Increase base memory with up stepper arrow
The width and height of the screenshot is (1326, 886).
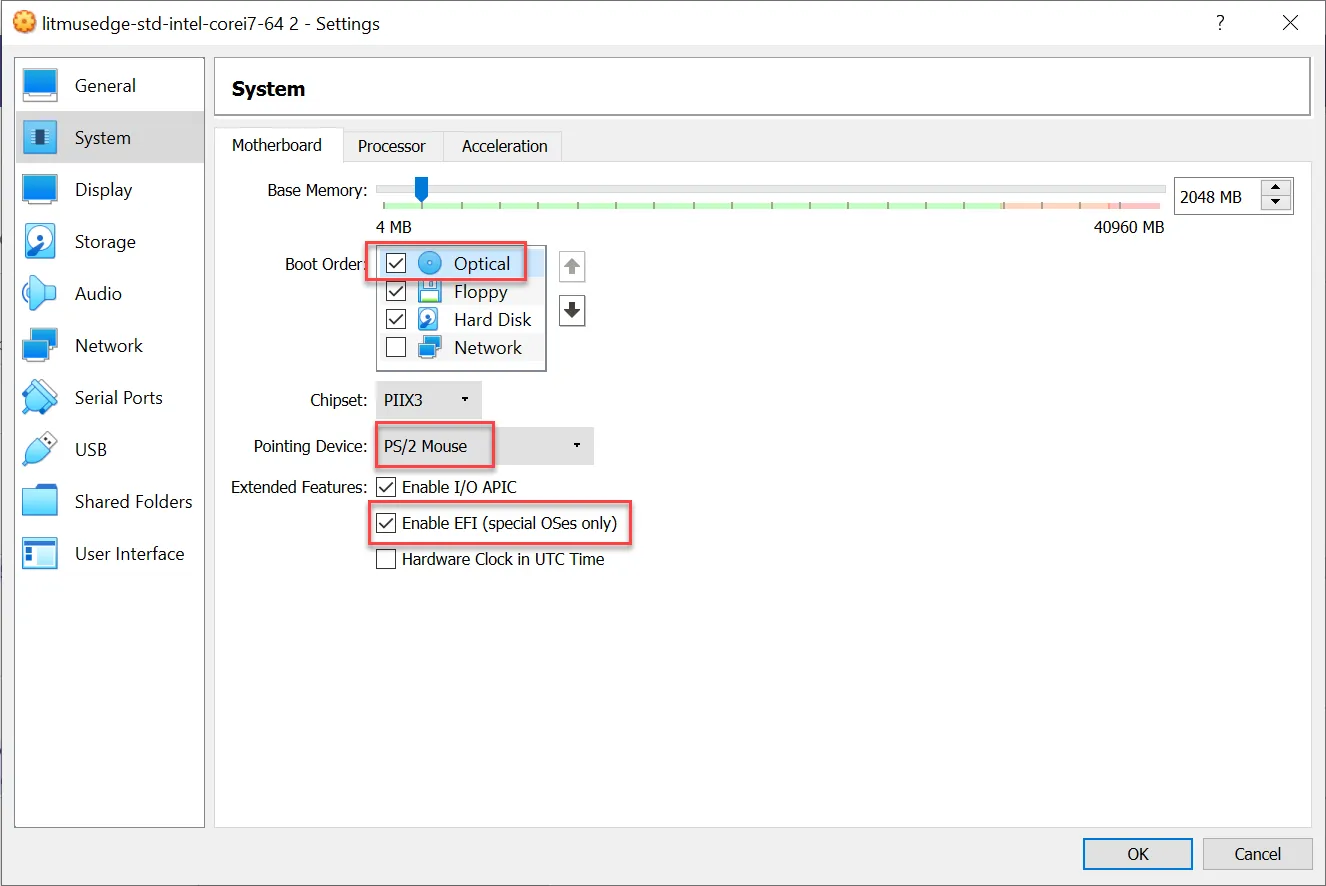pos(1276,188)
